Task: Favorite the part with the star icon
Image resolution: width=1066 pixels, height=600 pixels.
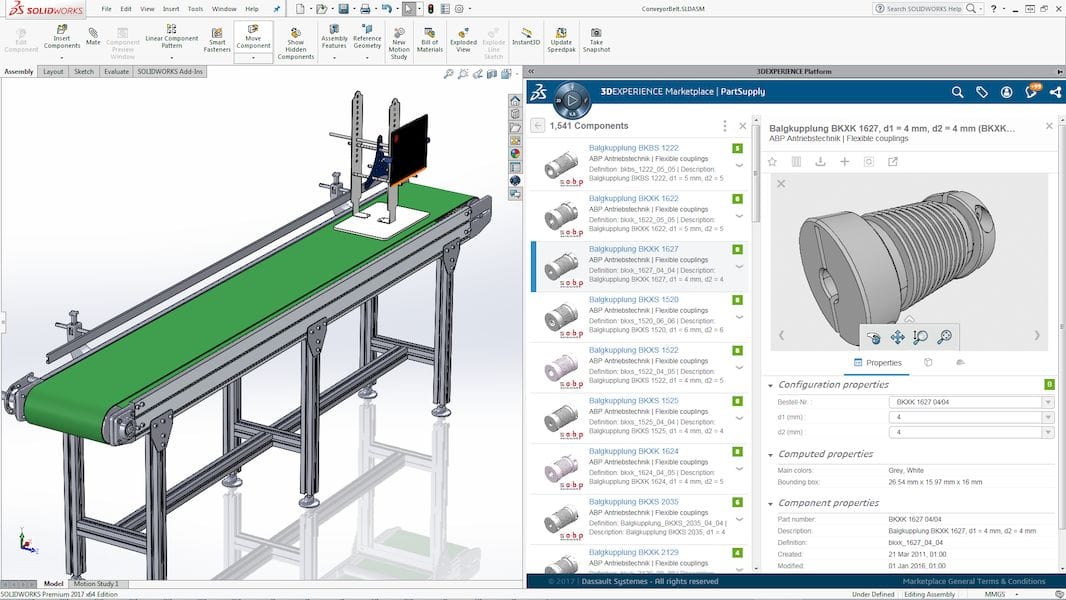Action: (772, 161)
